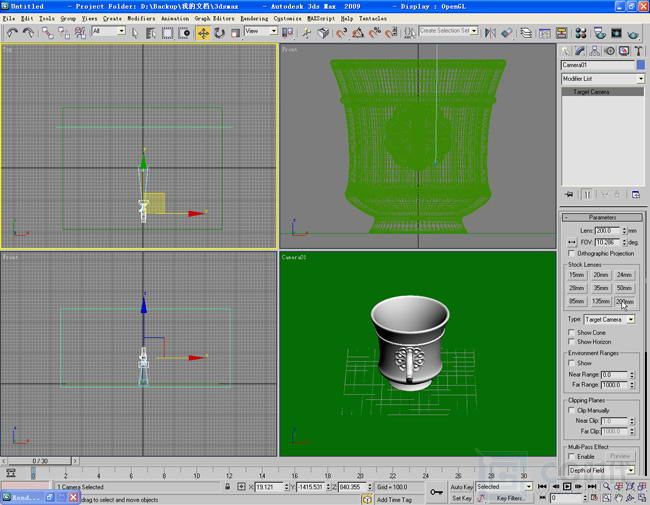Viewport: 650px width, 505px height.
Task: Open Render Setup dialog
Action: pos(599,33)
